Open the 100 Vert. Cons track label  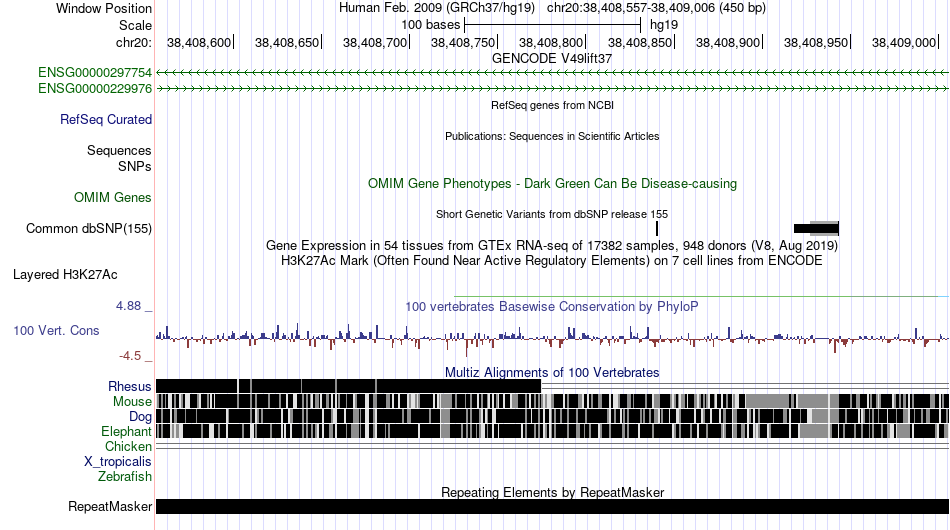tap(56, 331)
